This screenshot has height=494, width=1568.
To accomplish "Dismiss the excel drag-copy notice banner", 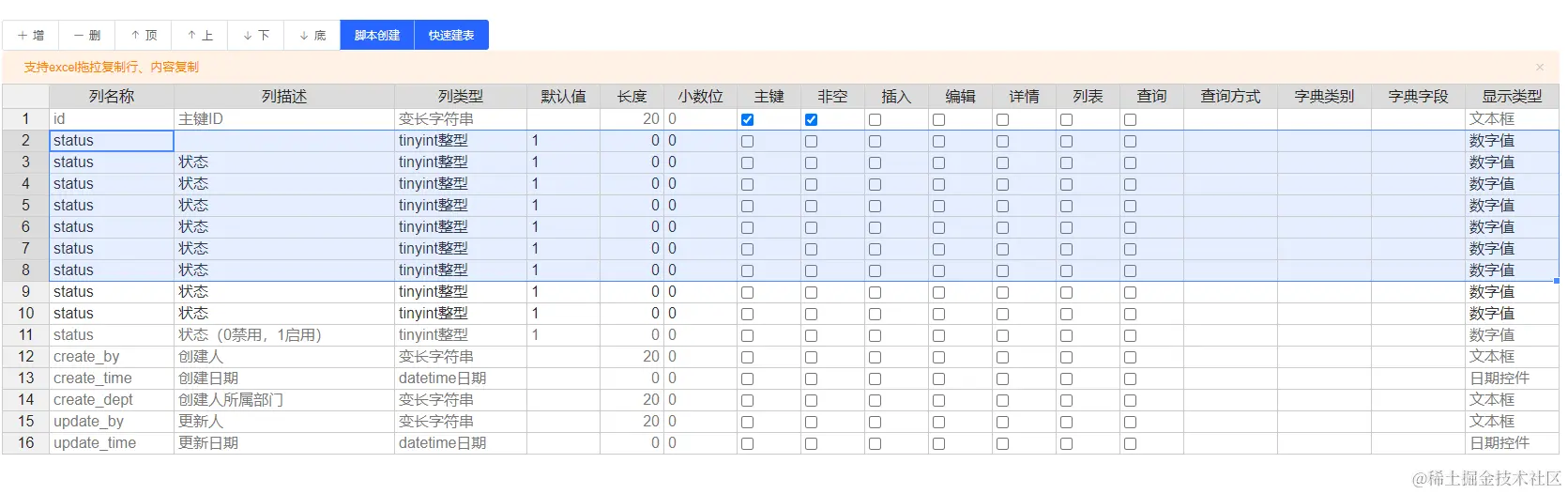I will tap(1540, 67).
